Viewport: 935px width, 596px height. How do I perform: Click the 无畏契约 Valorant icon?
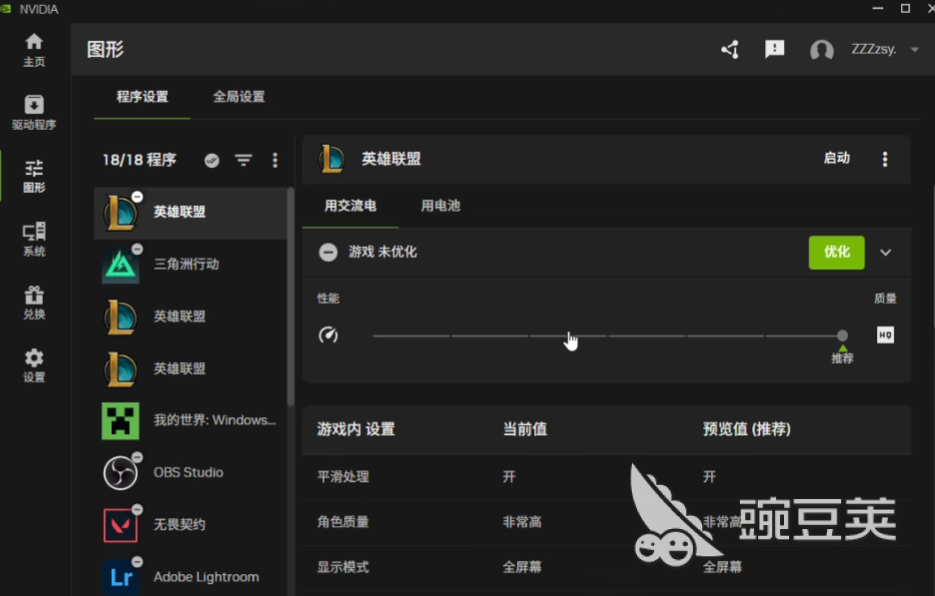pos(120,525)
